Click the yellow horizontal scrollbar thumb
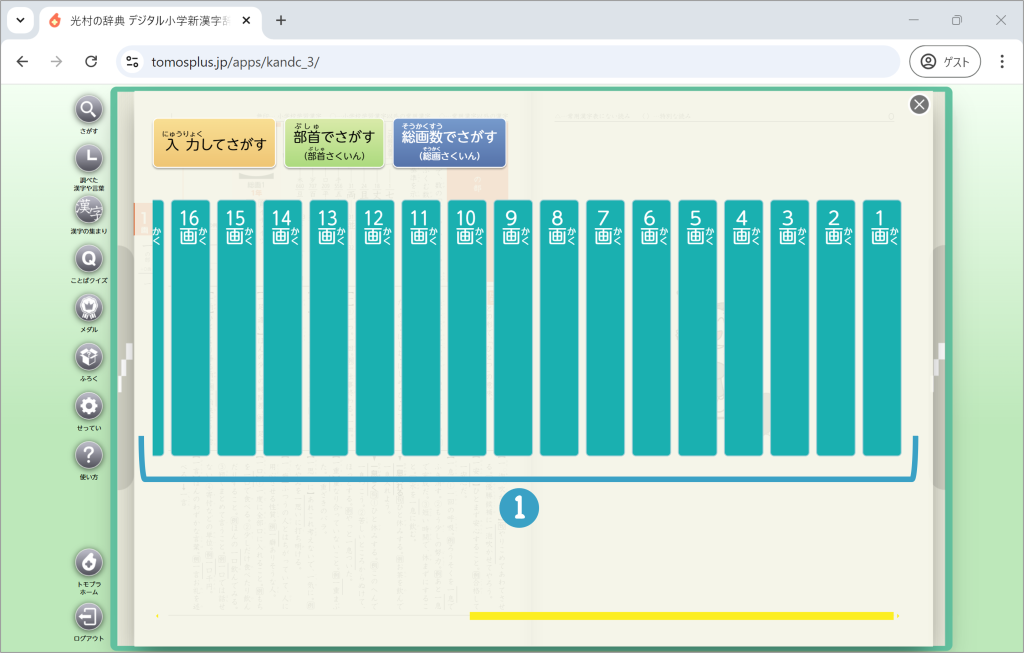1024x653 pixels. point(682,616)
